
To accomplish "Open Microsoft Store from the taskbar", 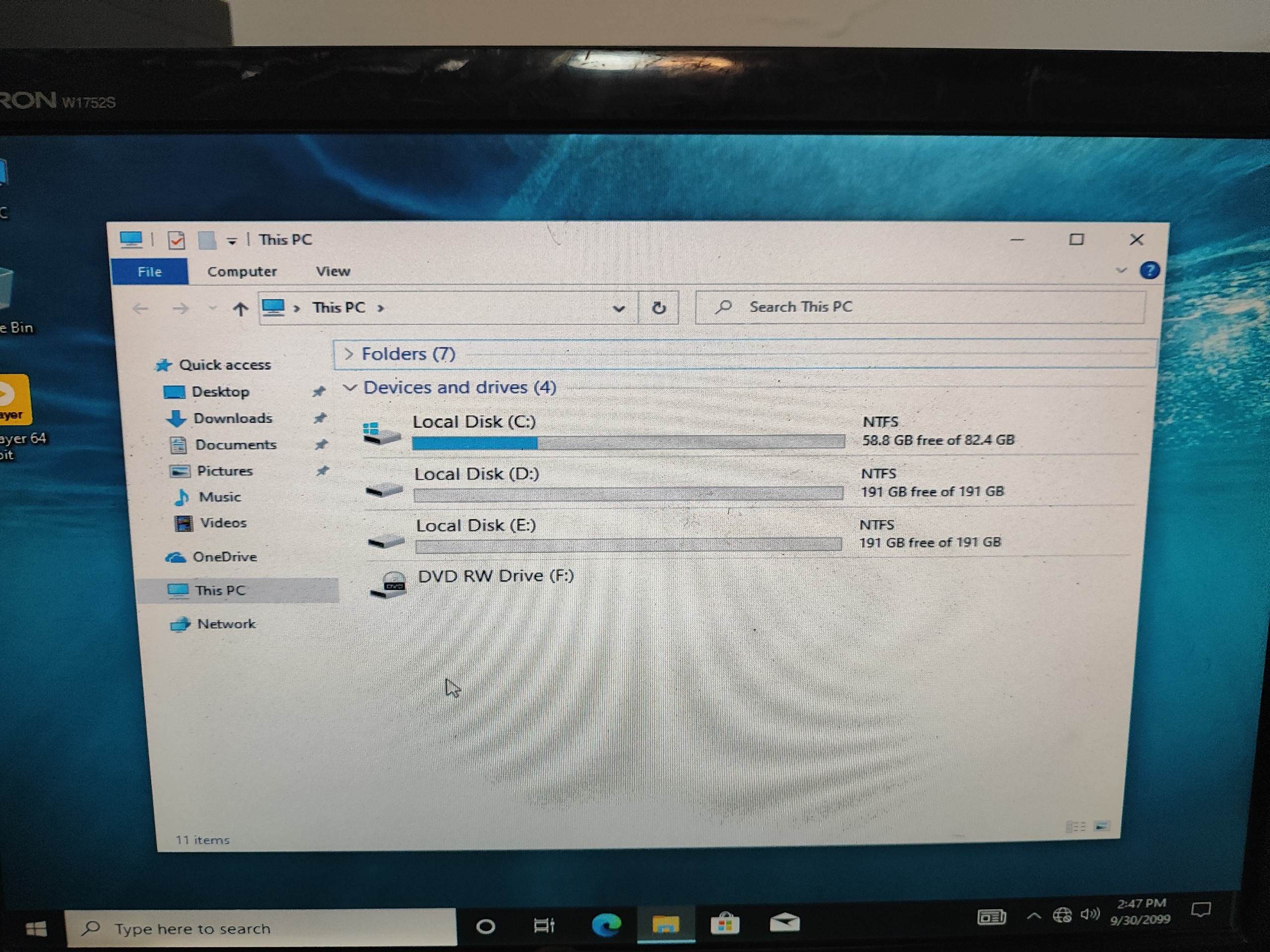I will click(725, 923).
